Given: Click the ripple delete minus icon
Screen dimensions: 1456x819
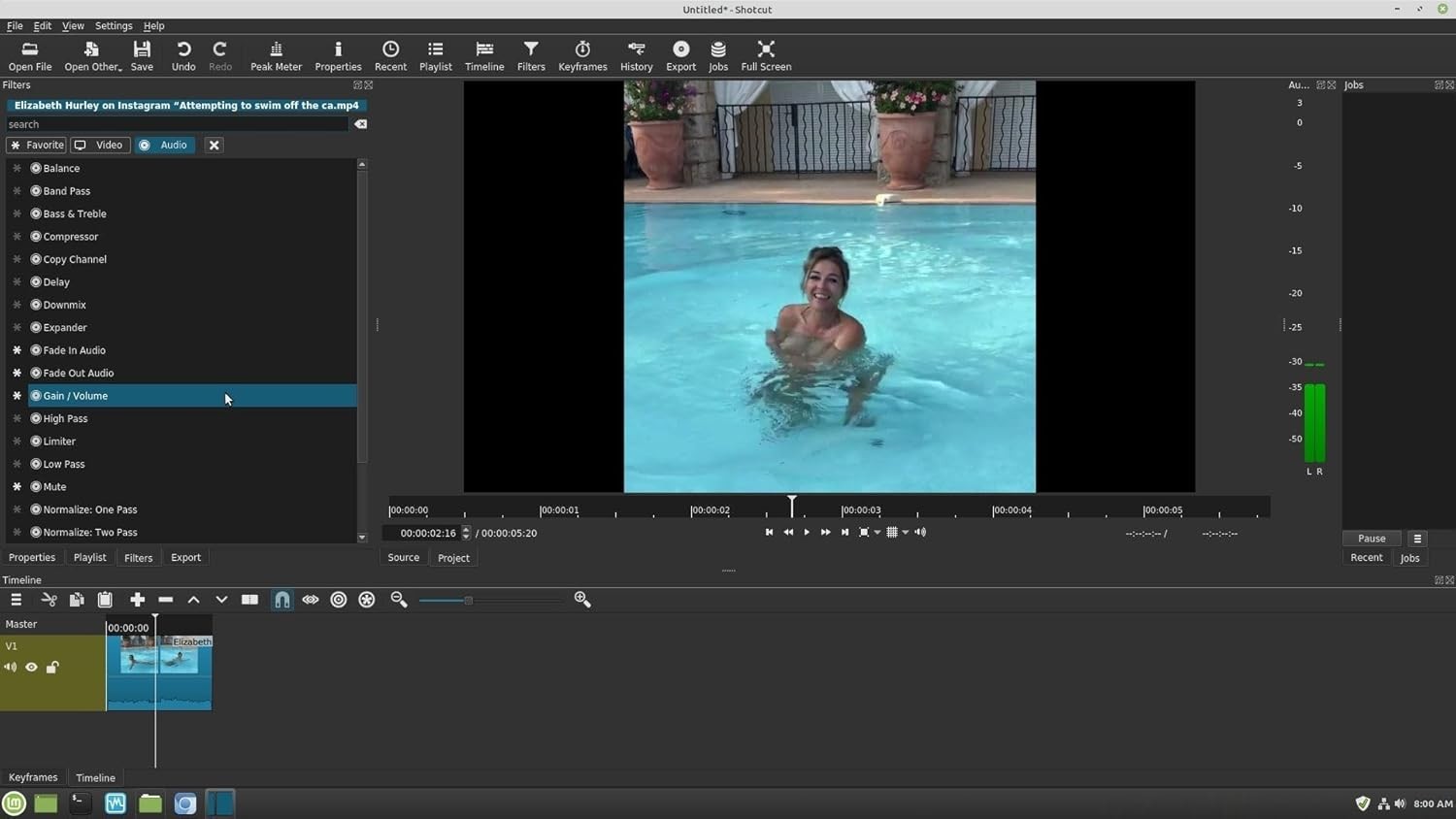Looking at the screenshot, I should coord(166,600).
